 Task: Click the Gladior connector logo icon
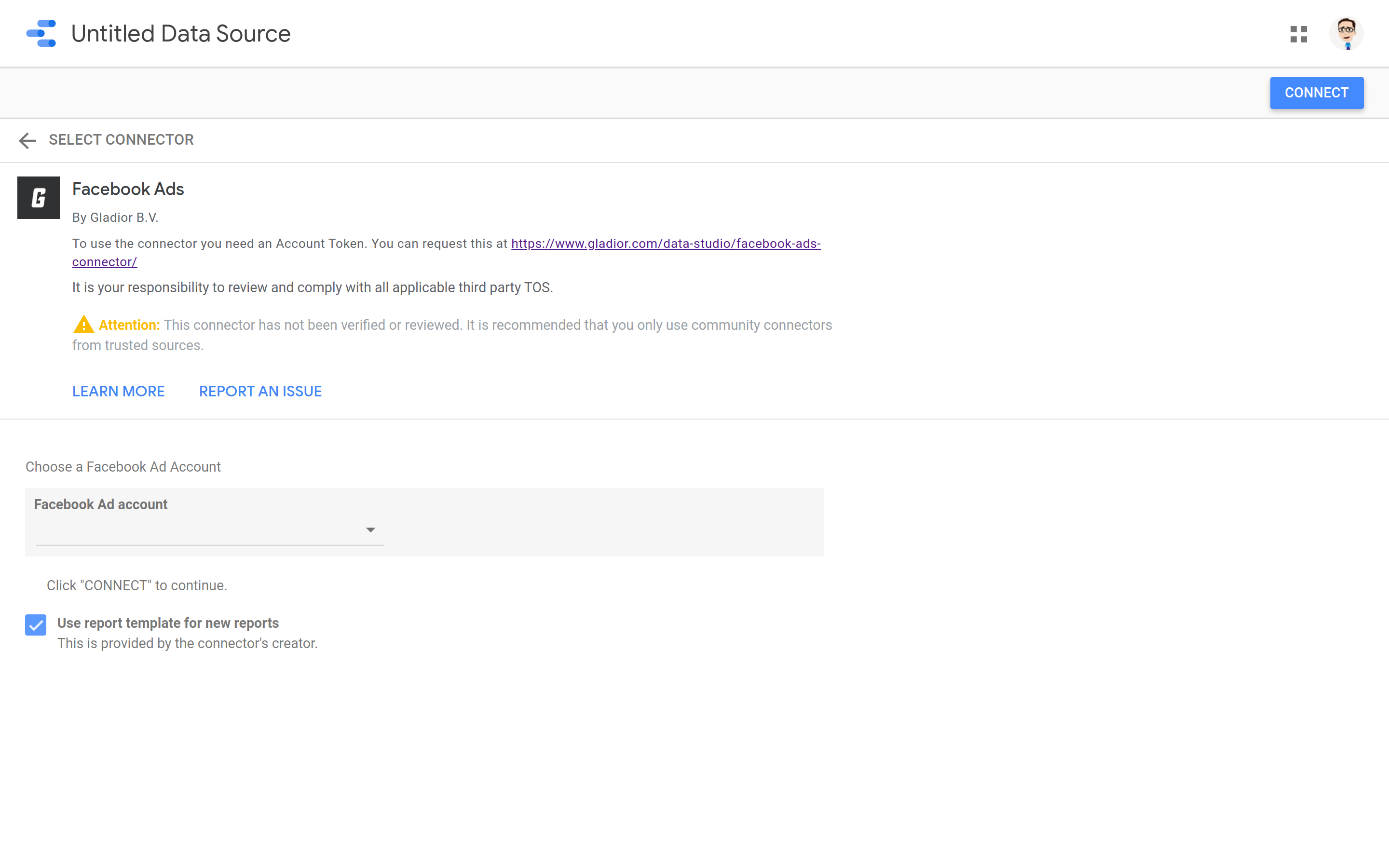pos(39,198)
